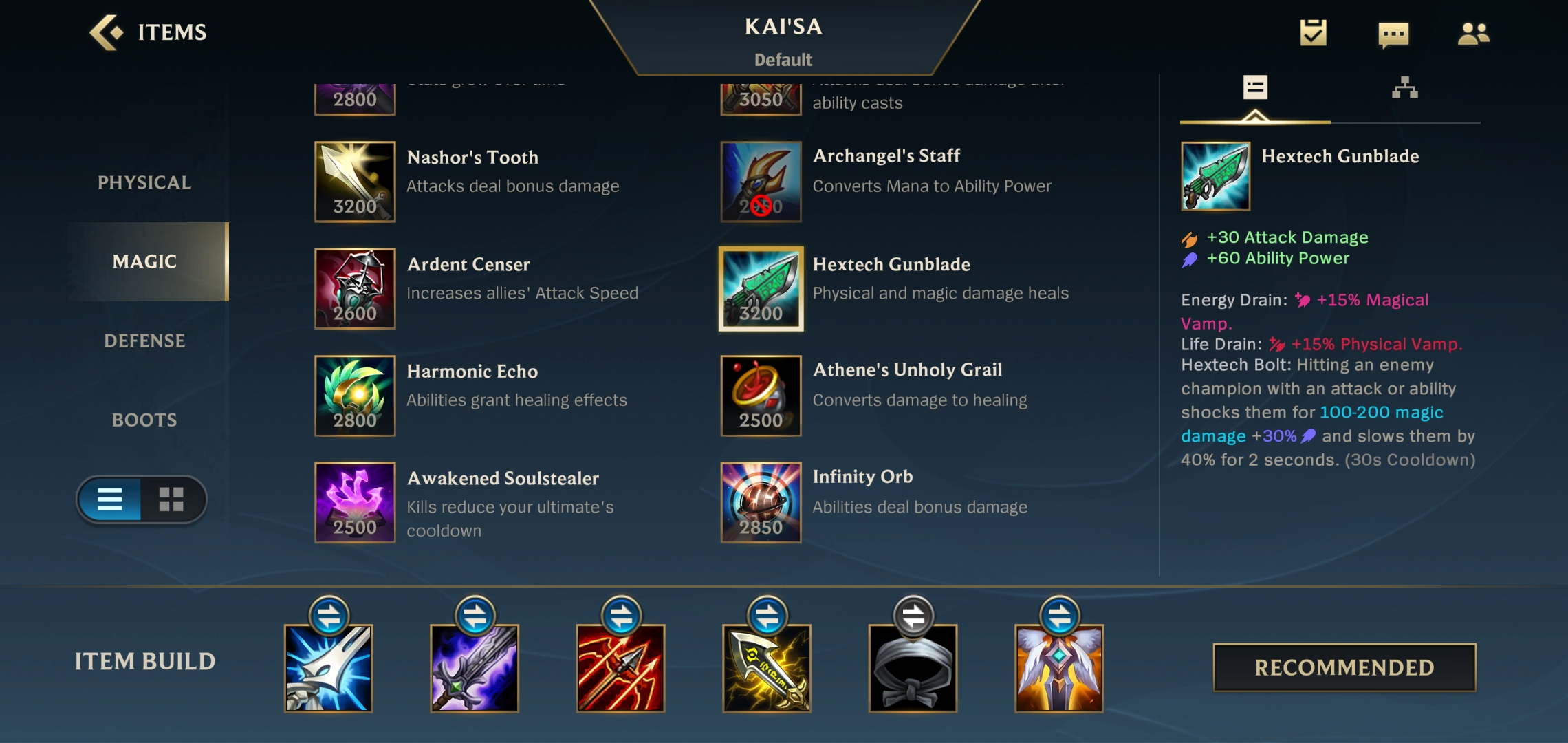
Task: Select the Physical category
Action: tap(144, 182)
